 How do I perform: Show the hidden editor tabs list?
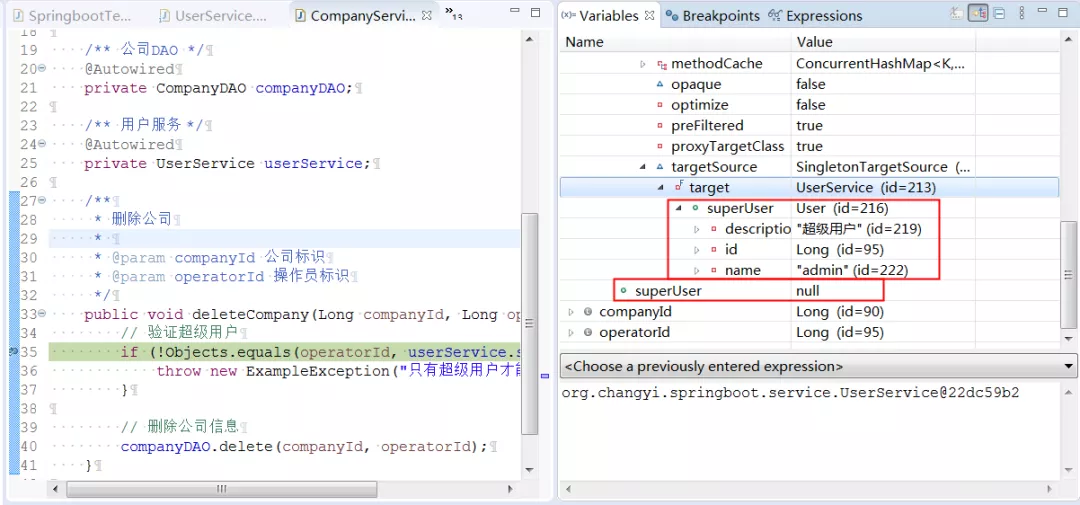453,12
